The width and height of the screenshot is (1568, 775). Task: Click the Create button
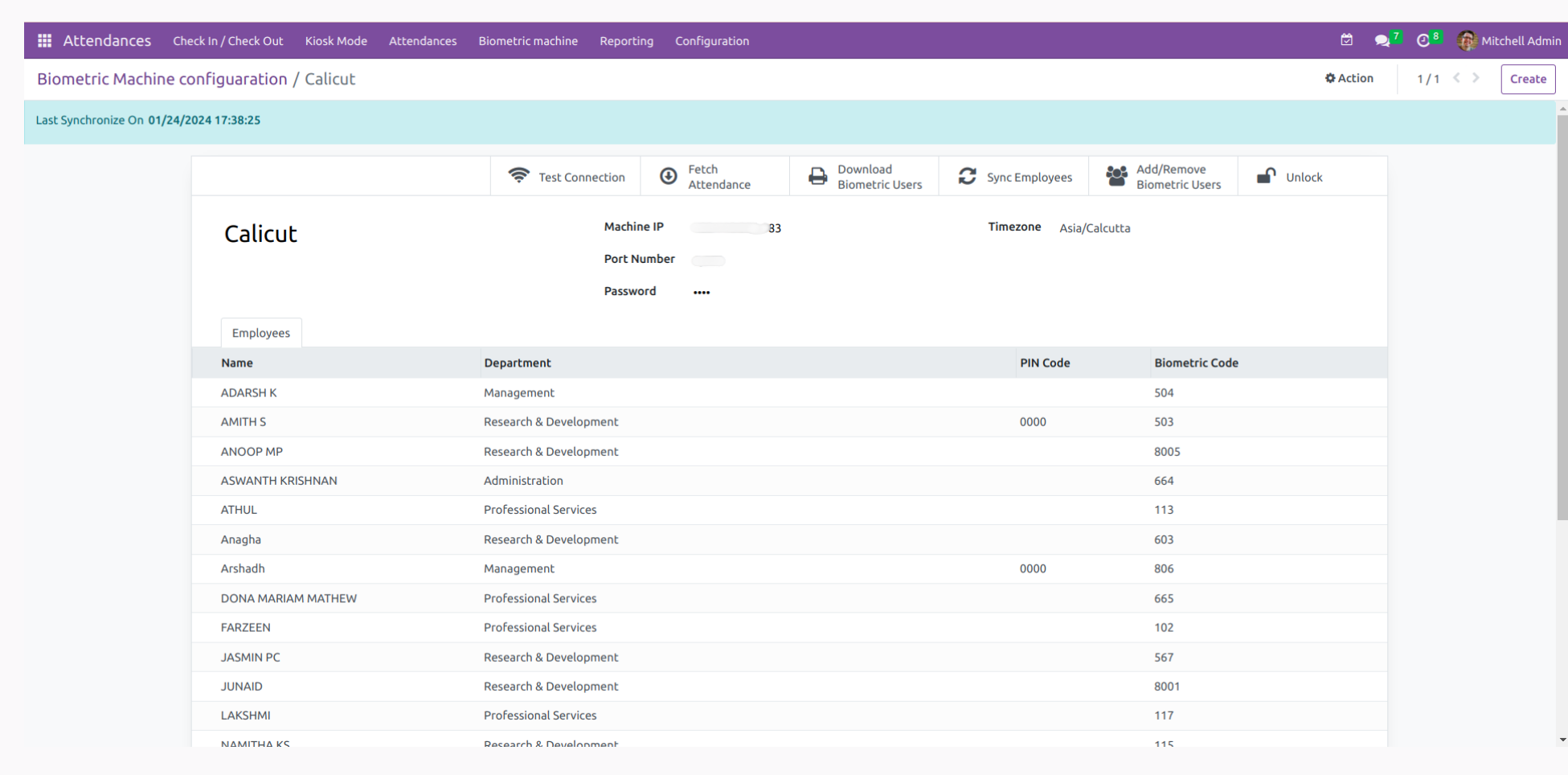[1528, 79]
